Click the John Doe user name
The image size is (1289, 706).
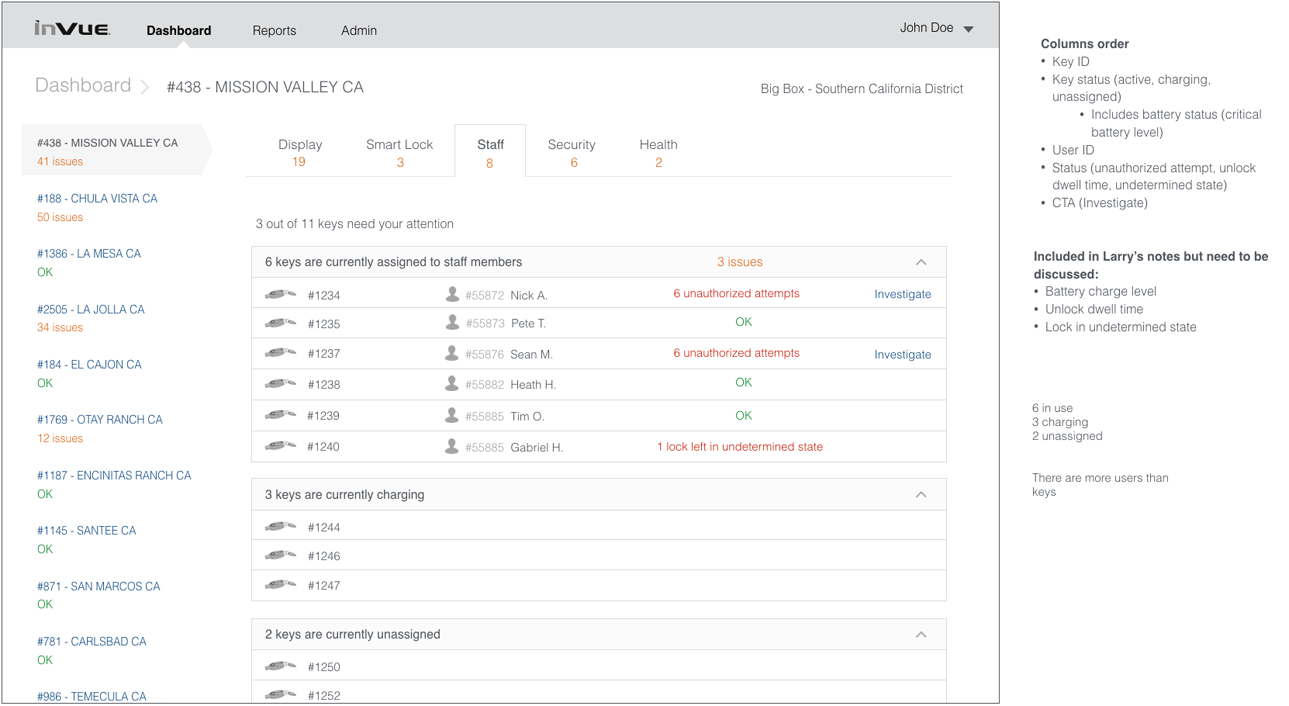[927, 28]
